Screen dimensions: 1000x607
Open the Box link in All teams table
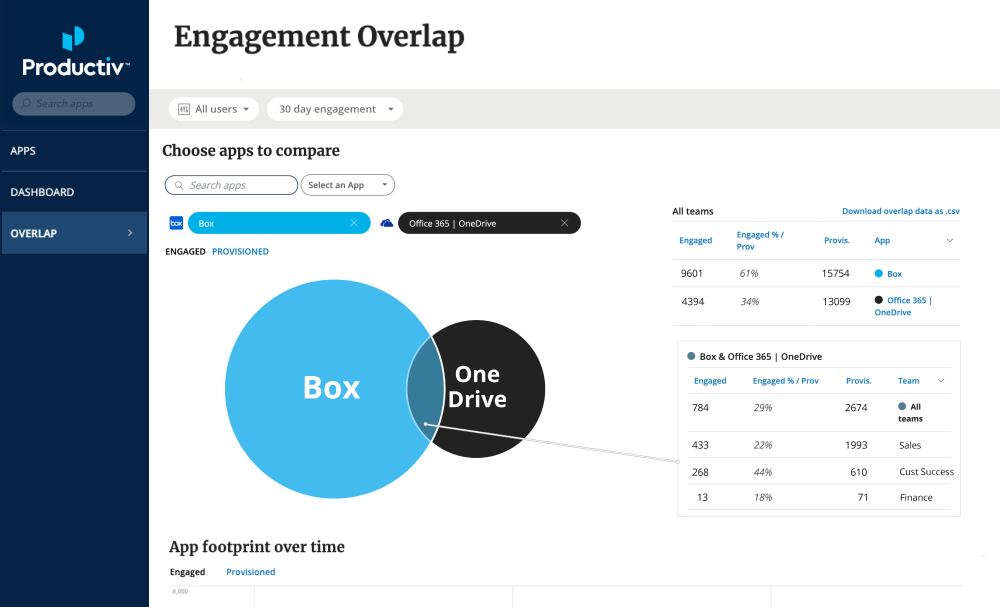tap(894, 274)
